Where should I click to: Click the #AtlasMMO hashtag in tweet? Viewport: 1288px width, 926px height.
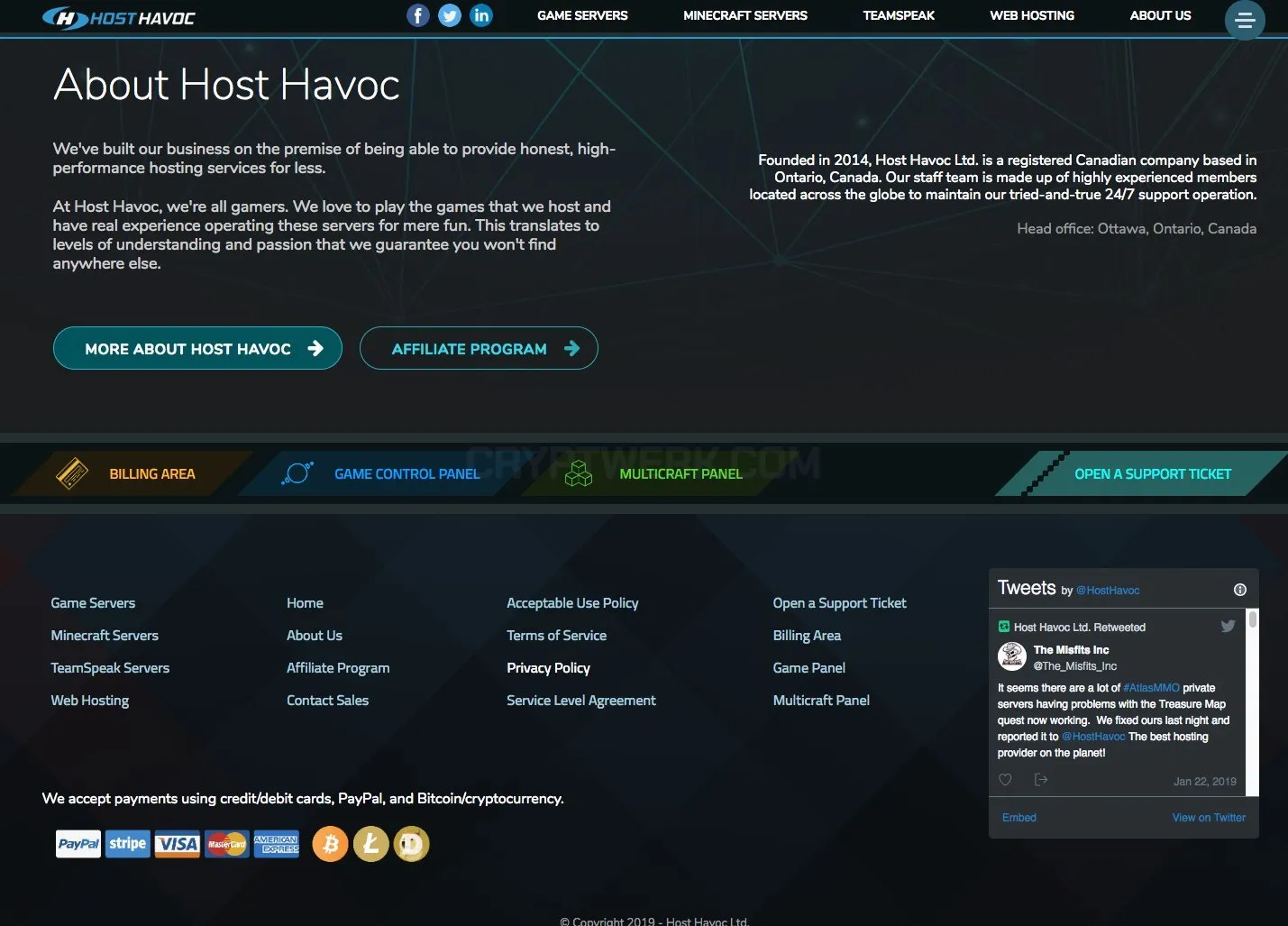click(x=1151, y=688)
